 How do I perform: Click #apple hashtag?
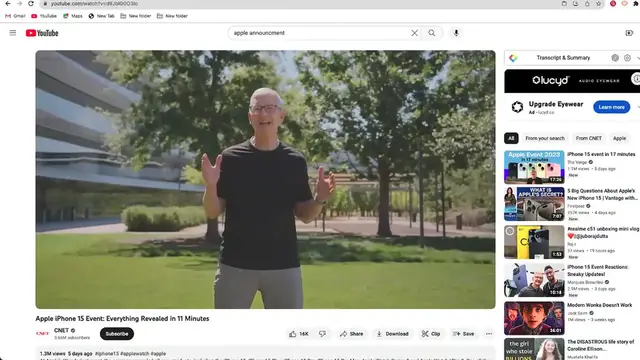point(158,353)
